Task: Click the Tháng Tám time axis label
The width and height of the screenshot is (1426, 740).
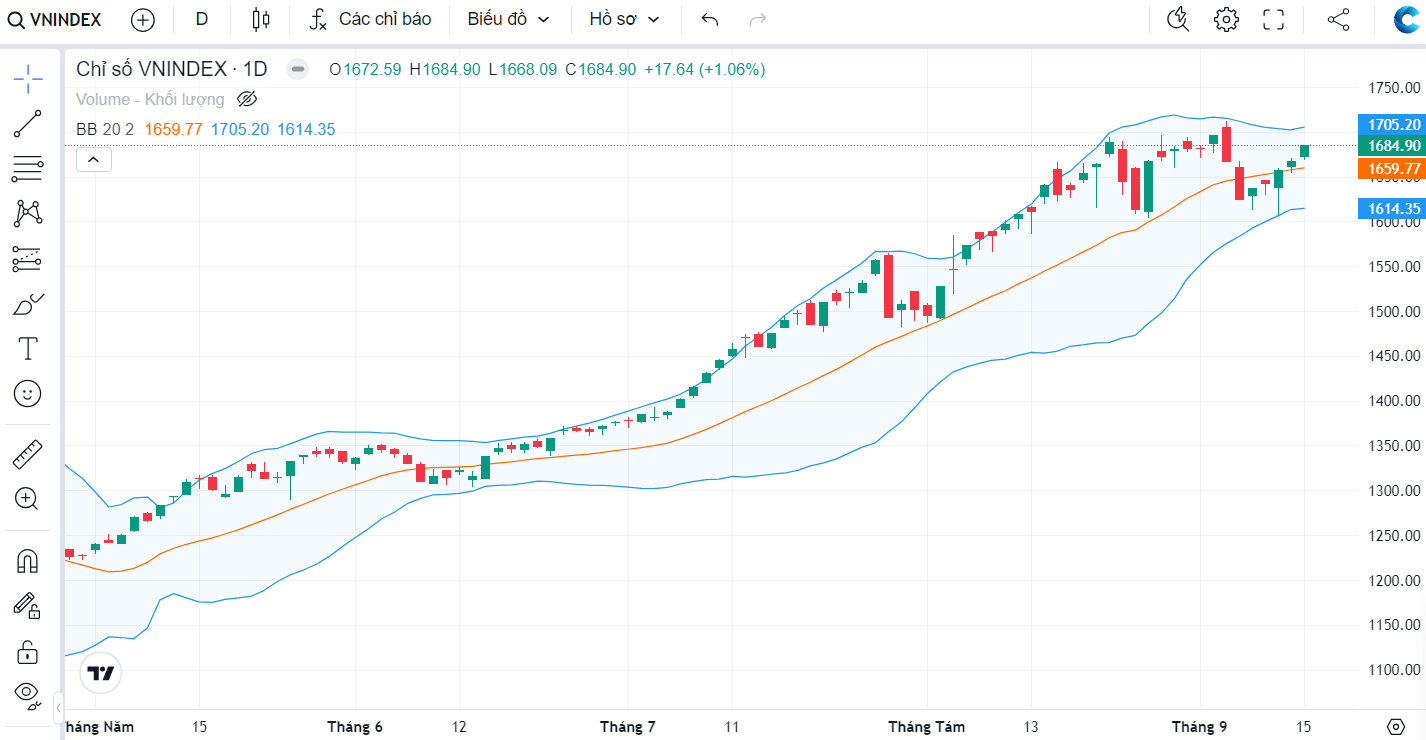Action: [x=926, y=727]
